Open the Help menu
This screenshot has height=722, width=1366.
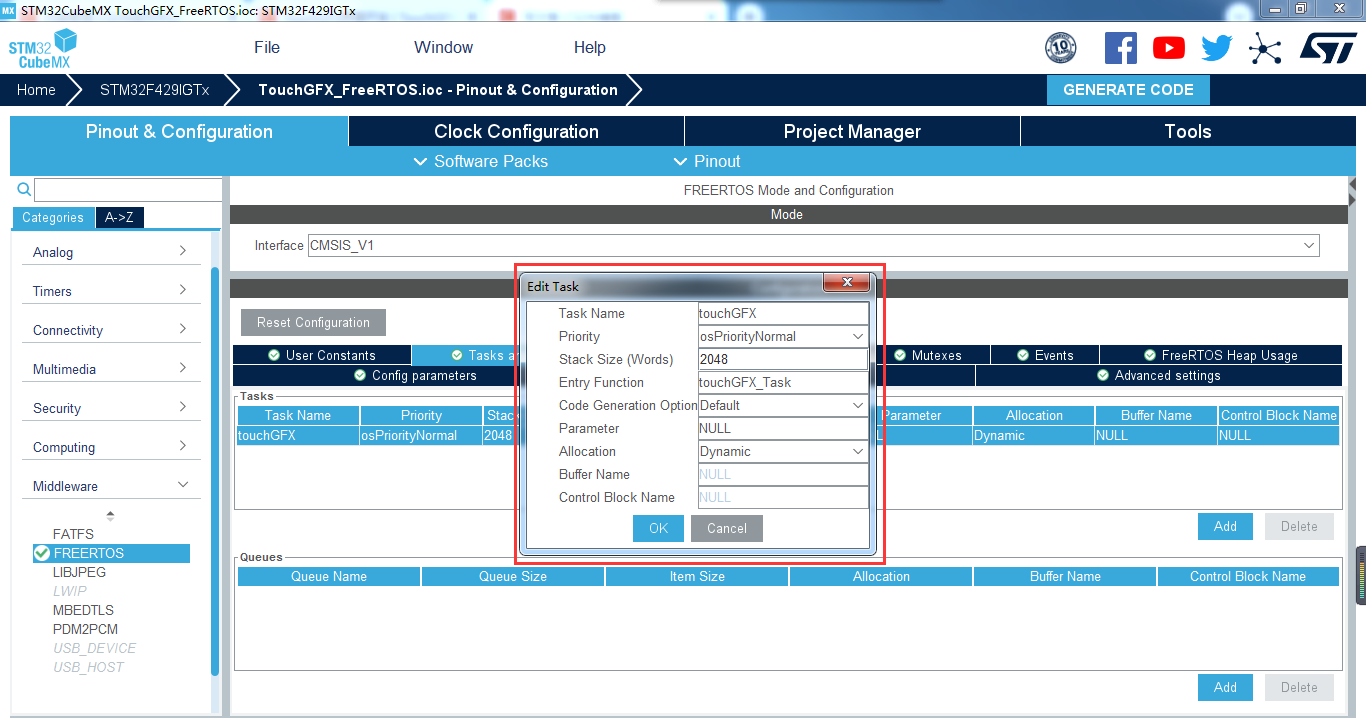[590, 47]
